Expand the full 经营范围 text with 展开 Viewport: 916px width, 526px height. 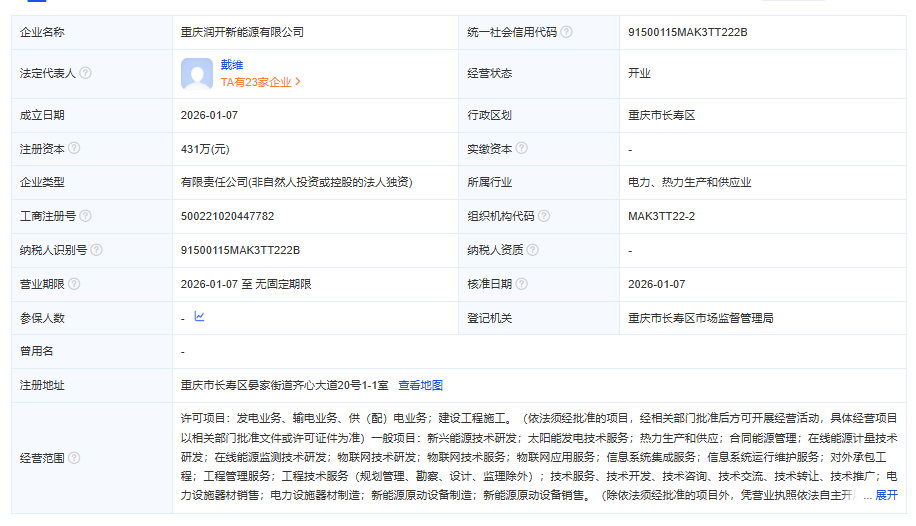(886, 495)
